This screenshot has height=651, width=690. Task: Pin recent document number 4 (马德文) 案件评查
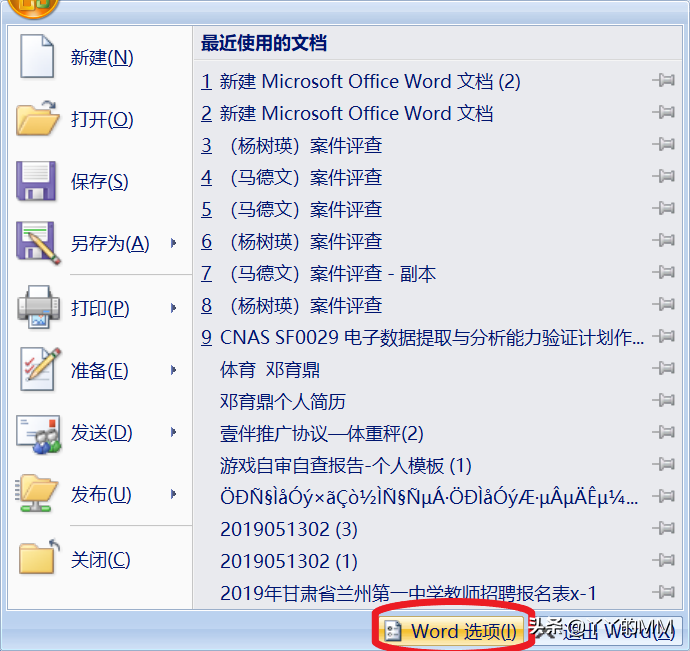[x=664, y=176]
